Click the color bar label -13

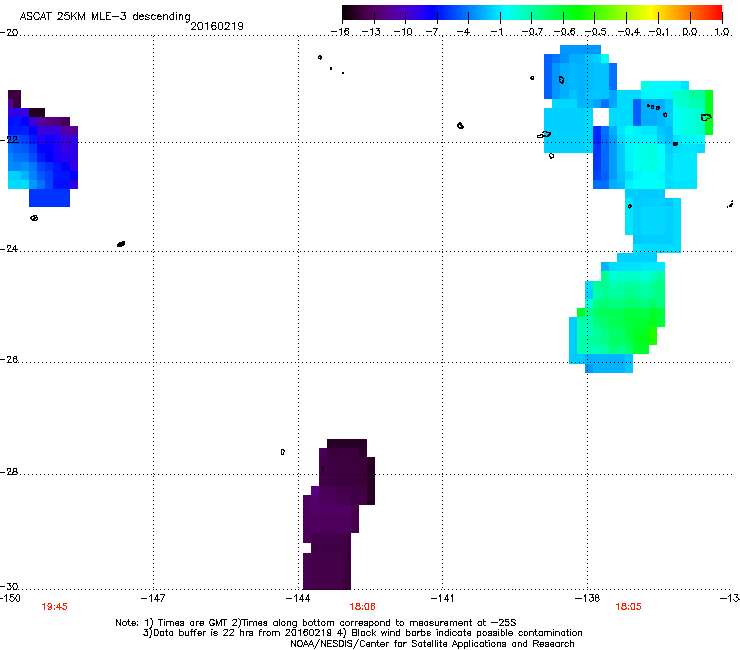tap(371, 32)
